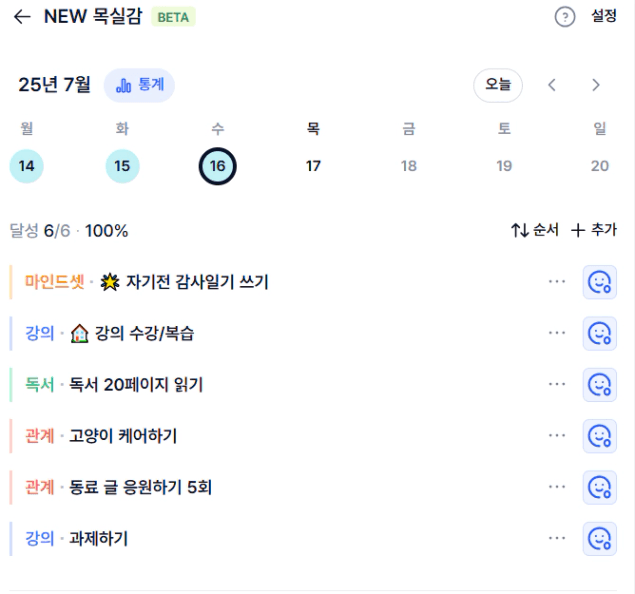Image resolution: width=635 pixels, height=594 pixels.
Task: Open the 통계 statistics chart button
Action: (139, 85)
